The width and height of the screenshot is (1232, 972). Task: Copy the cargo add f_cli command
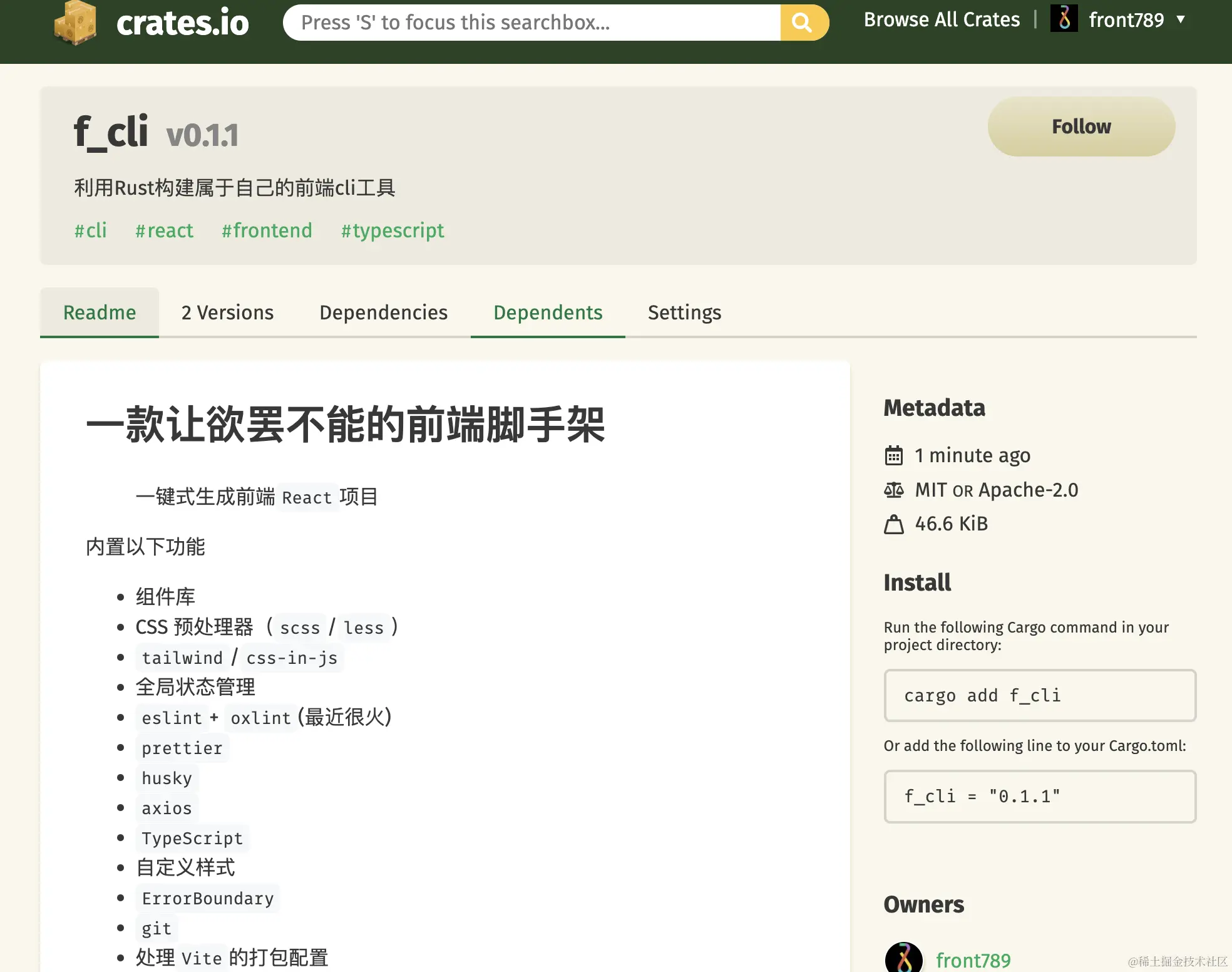(x=1039, y=696)
